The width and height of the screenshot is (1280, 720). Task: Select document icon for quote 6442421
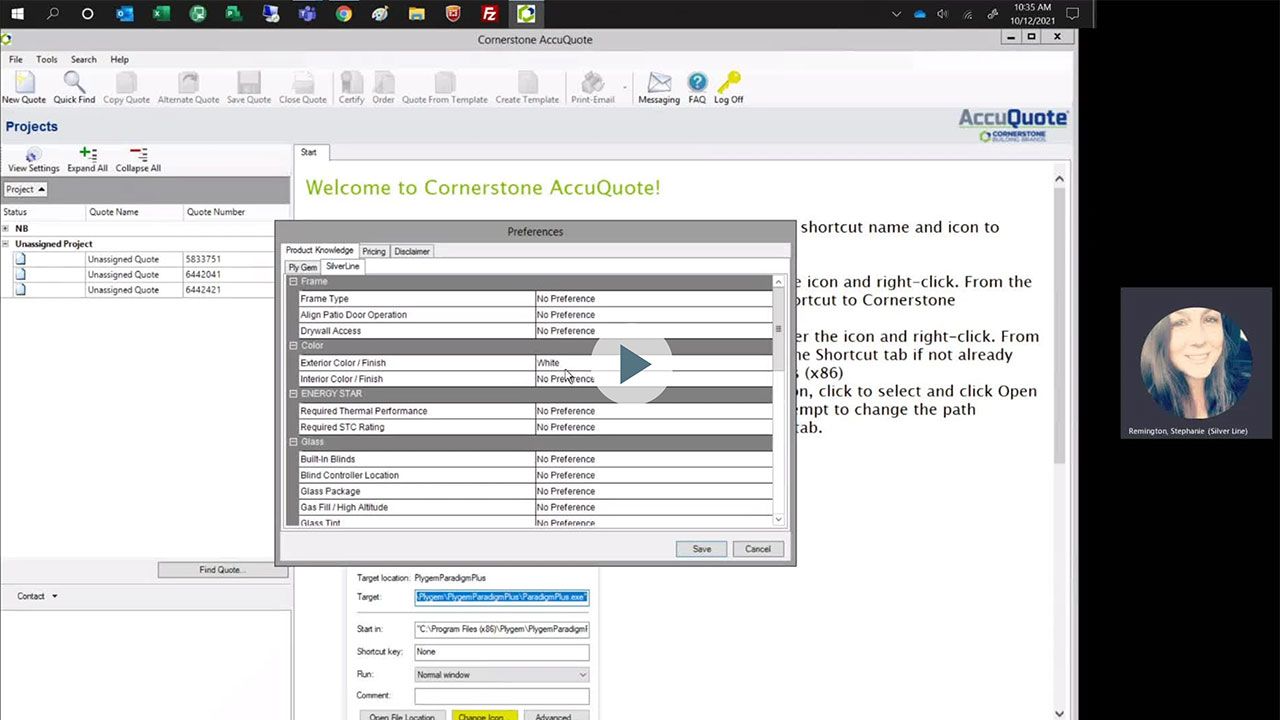(20, 290)
